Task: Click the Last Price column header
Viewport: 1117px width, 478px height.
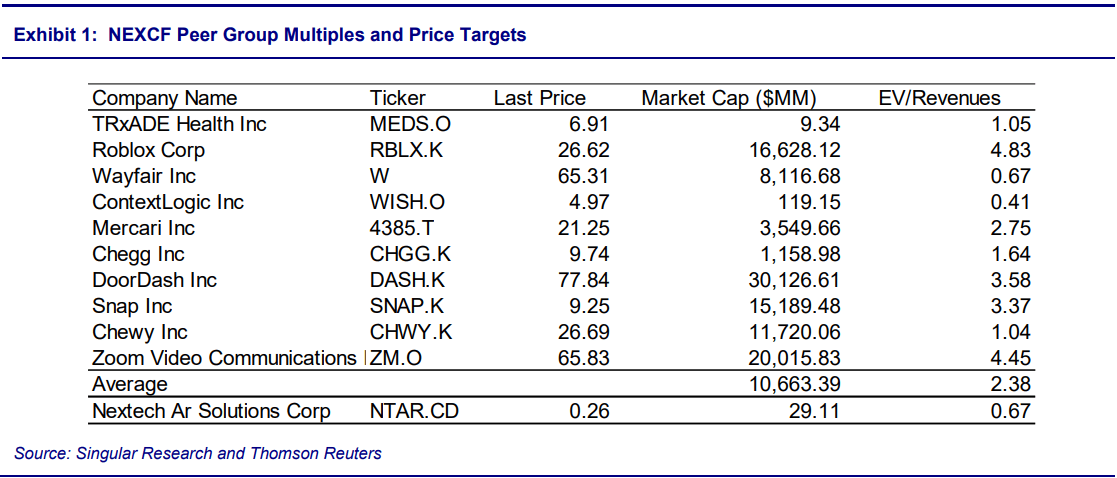Action: pyautogui.click(x=539, y=98)
